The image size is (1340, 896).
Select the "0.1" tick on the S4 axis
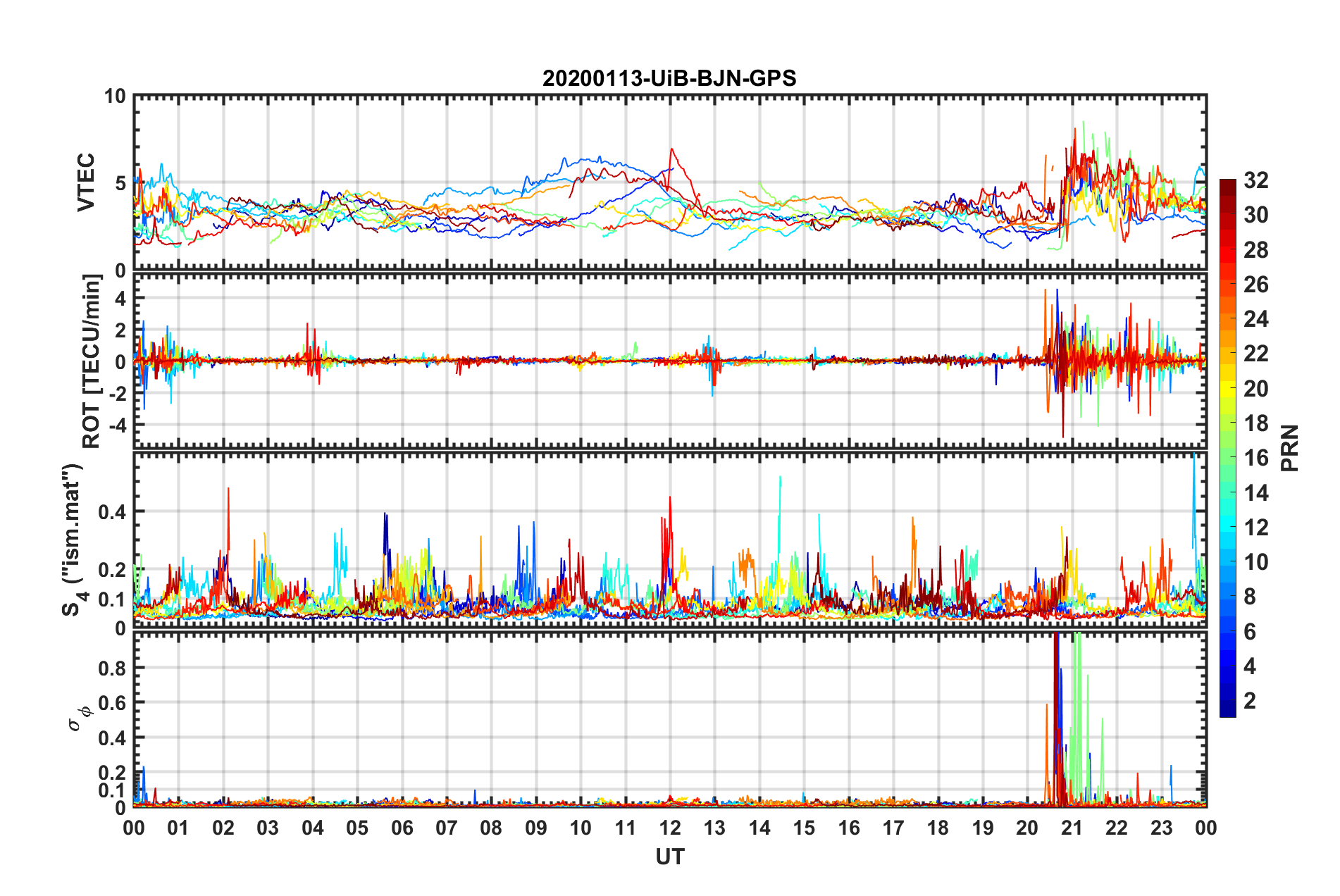click(x=113, y=599)
